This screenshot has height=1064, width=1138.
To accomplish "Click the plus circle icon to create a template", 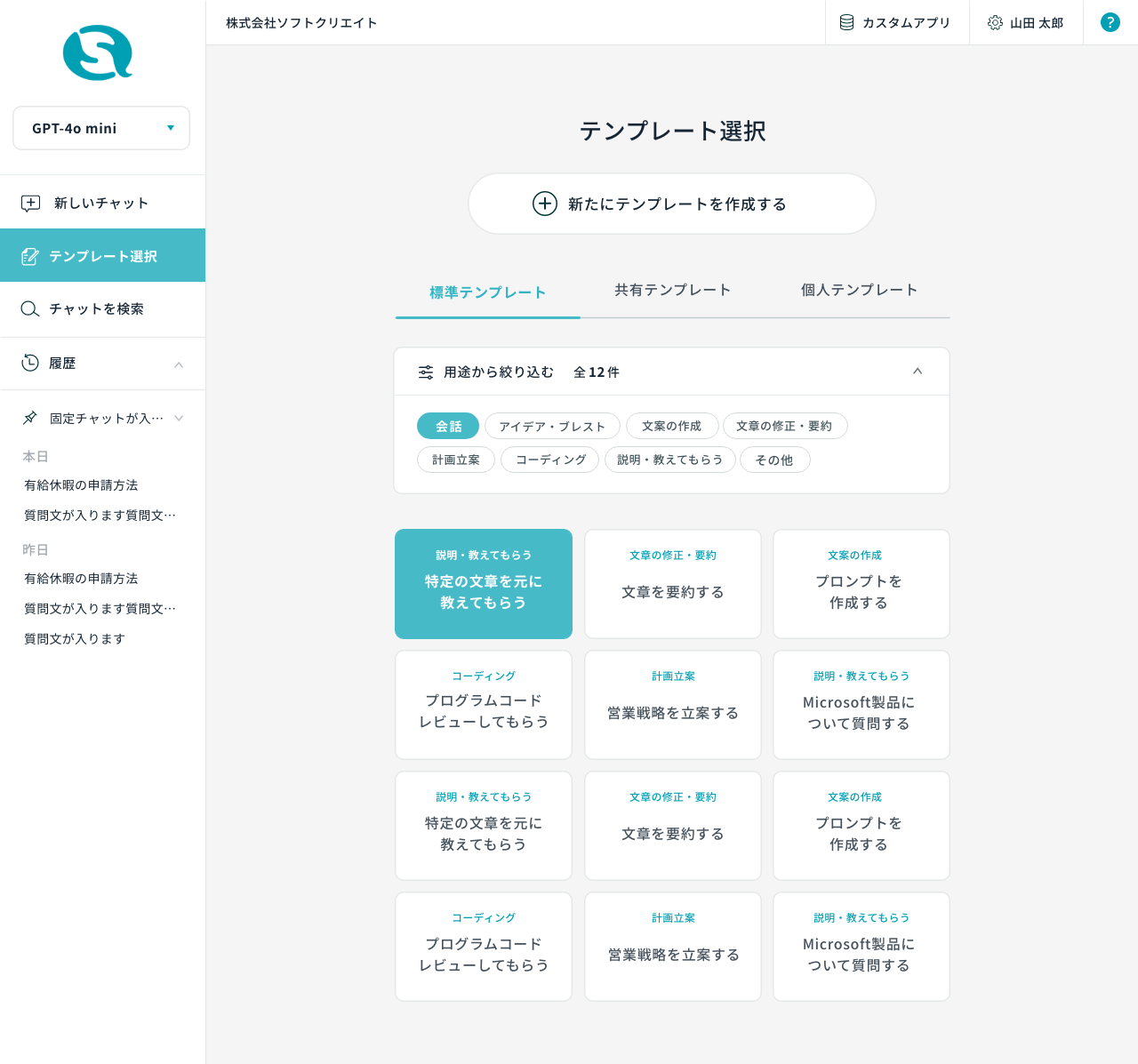I will click(x=544, y=204).
